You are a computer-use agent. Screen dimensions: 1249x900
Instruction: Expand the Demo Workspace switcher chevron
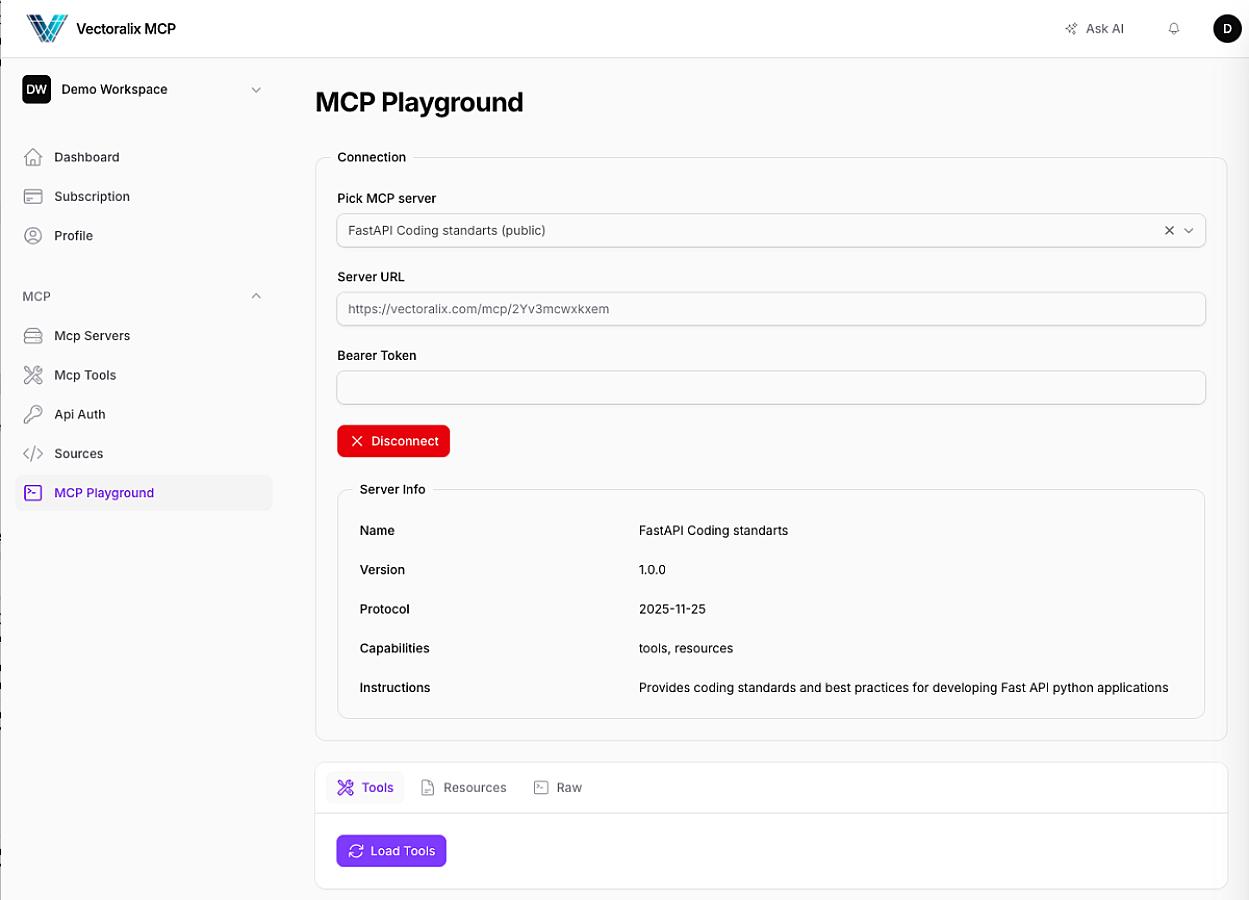[256, 89]
